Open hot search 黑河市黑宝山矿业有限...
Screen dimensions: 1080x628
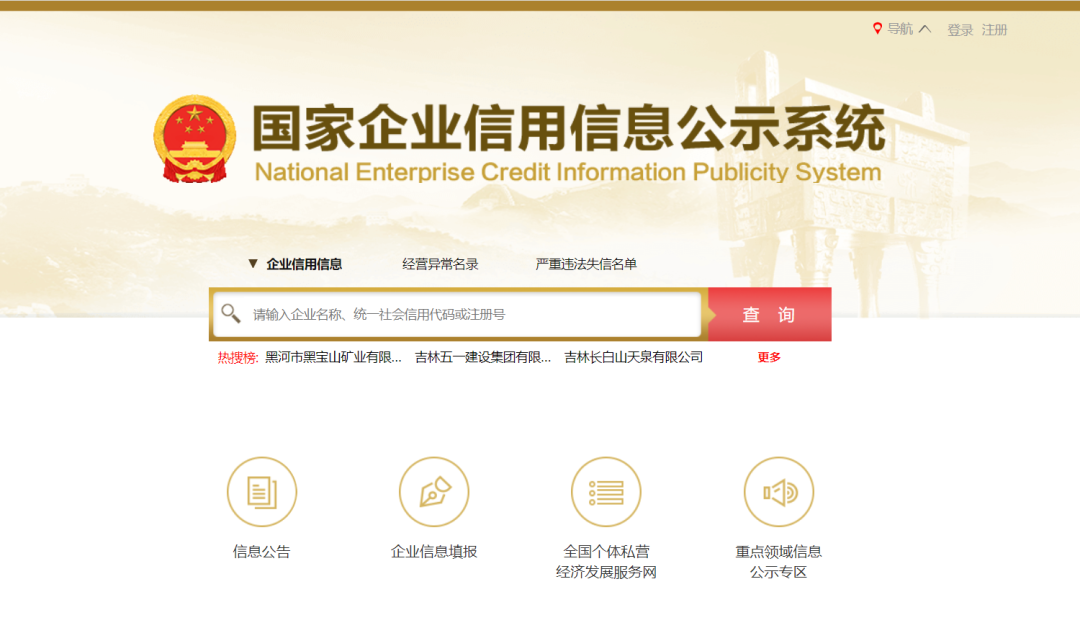coord(333,357)
